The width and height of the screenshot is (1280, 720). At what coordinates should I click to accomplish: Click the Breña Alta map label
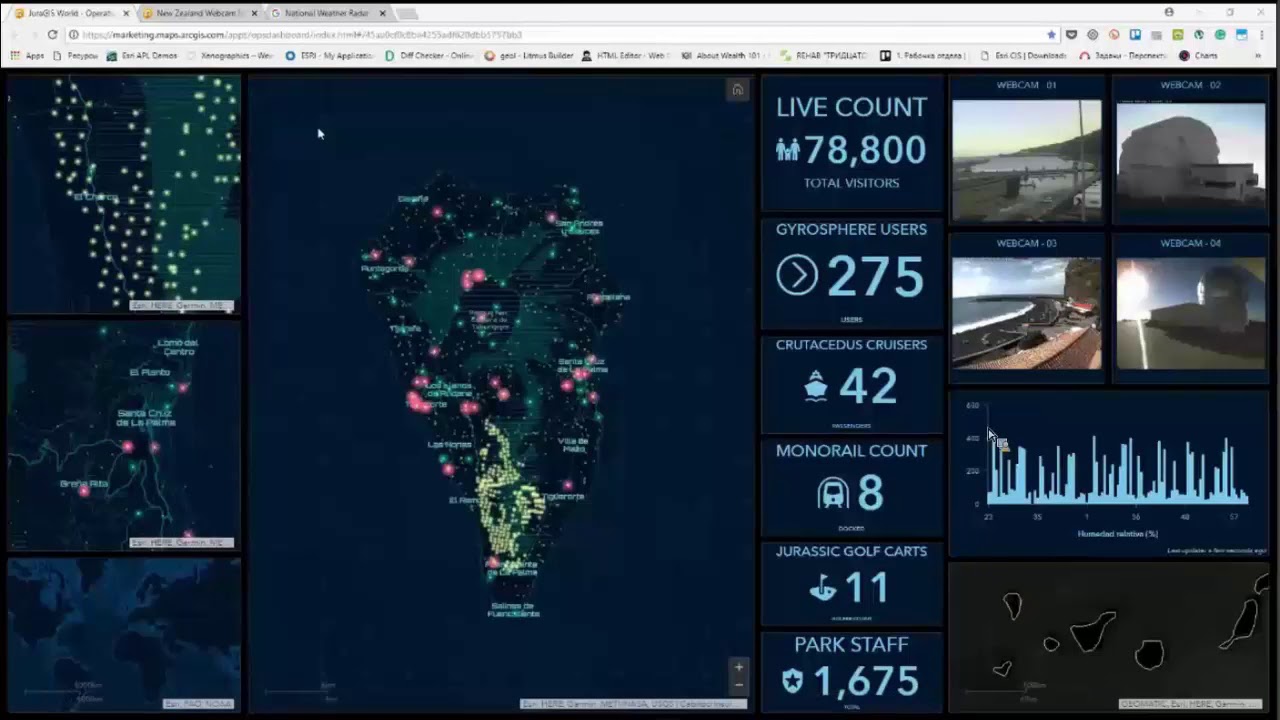[x=84, y=484]
